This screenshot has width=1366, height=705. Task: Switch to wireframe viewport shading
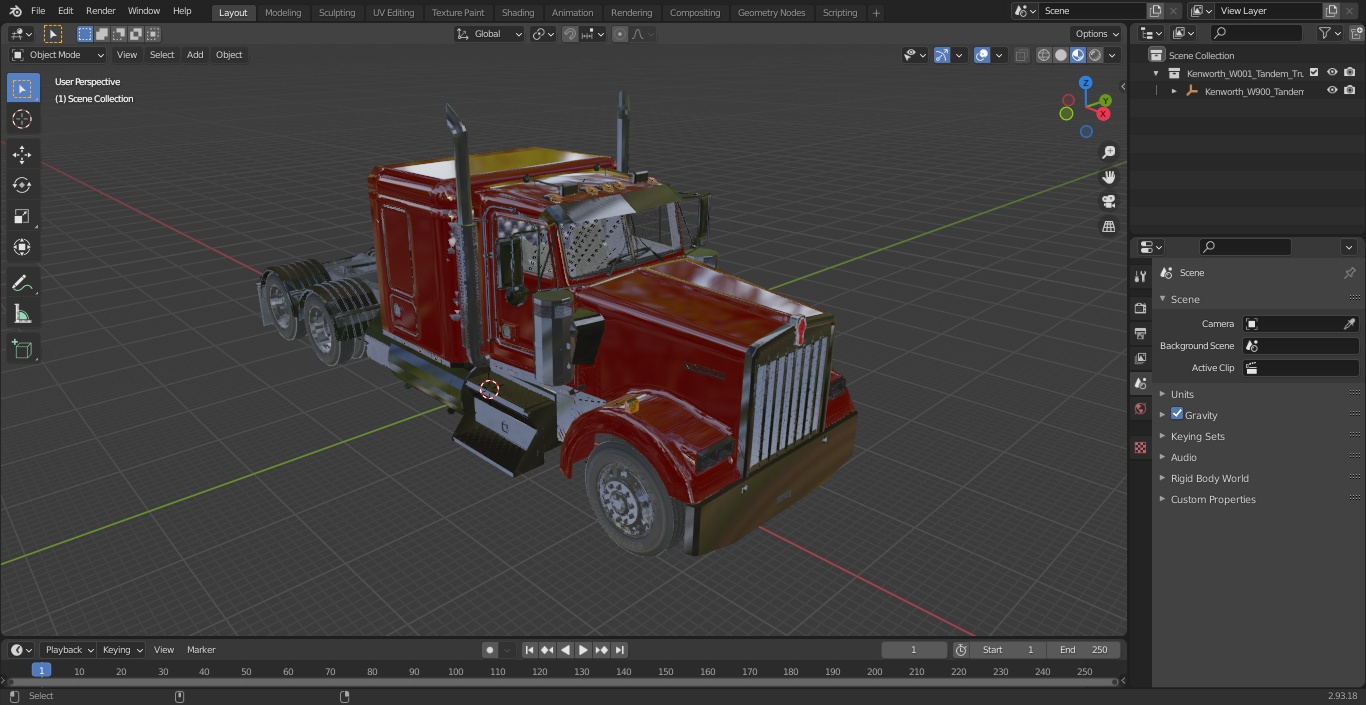(1044, 55)
